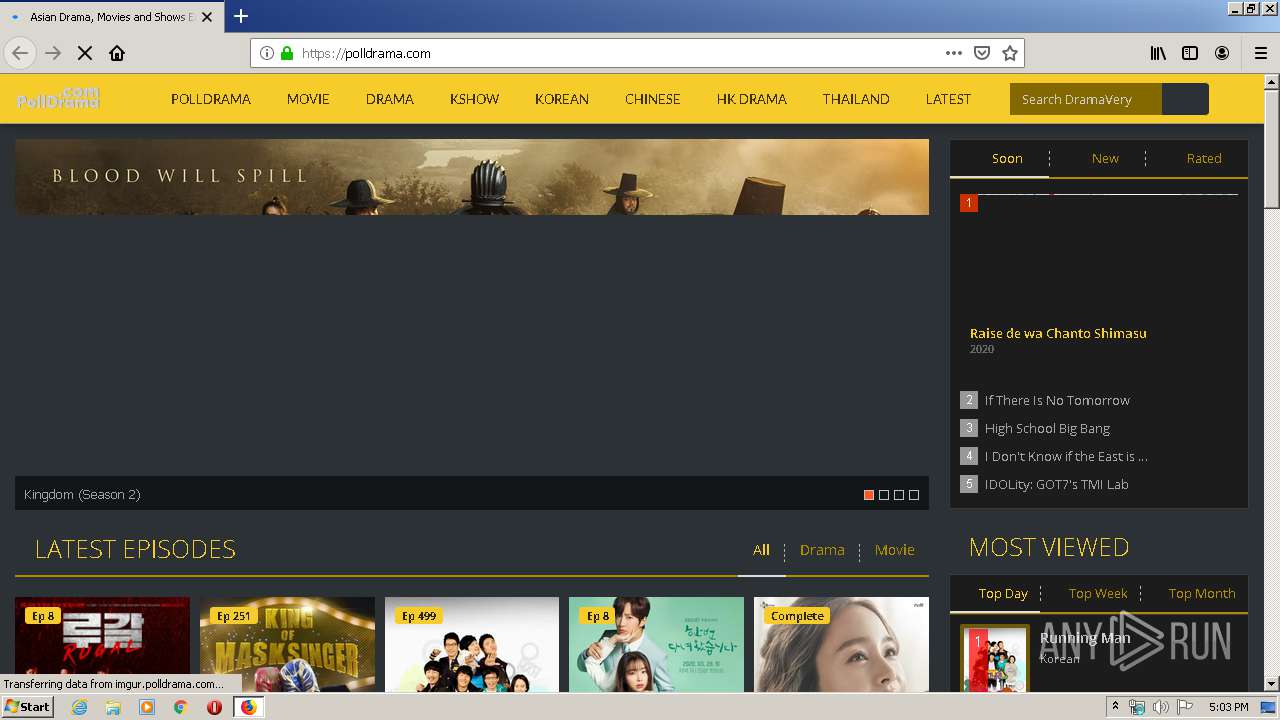Filter latest episodes by All
This screenshot has height=720, width=1280.
click(762, 550)
